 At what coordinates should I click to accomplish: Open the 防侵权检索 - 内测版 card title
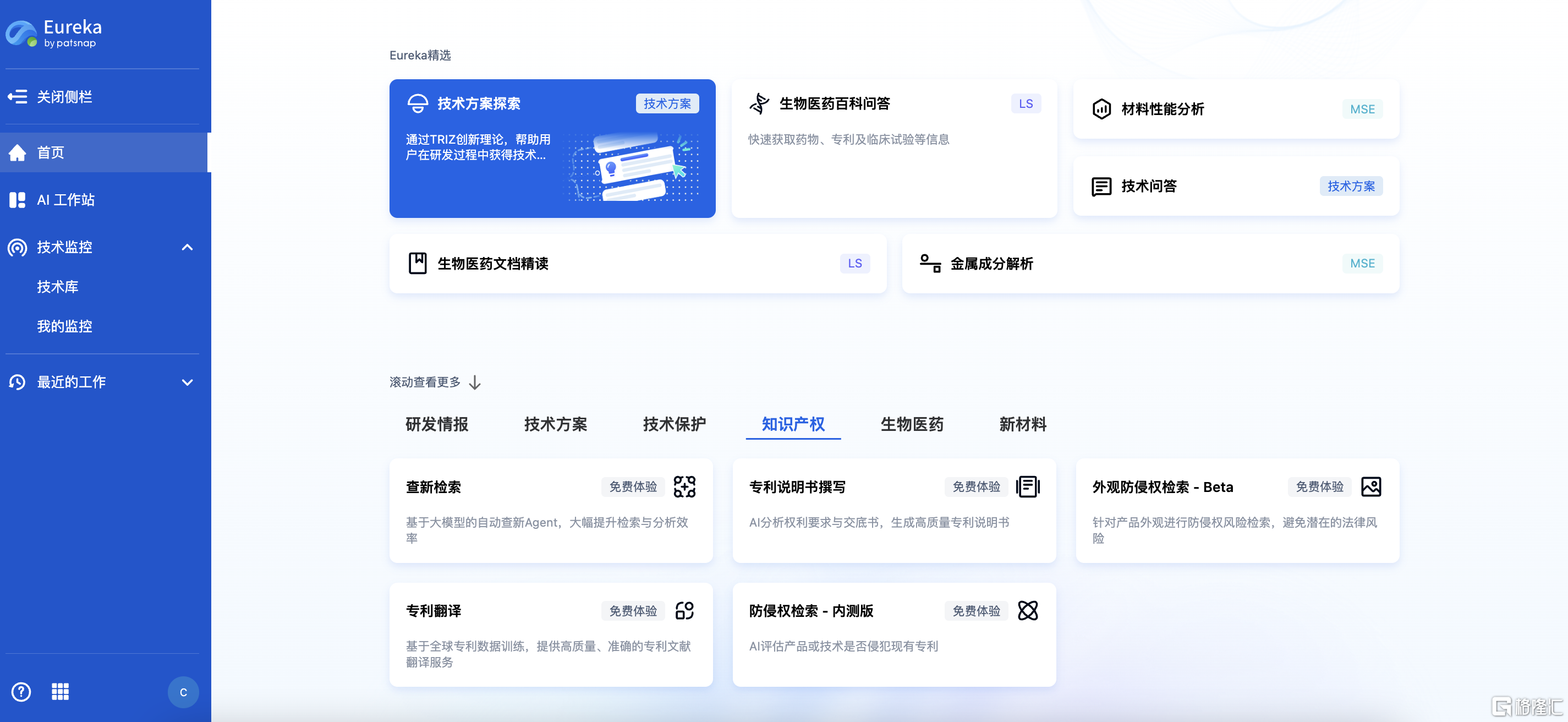point(812,611)
